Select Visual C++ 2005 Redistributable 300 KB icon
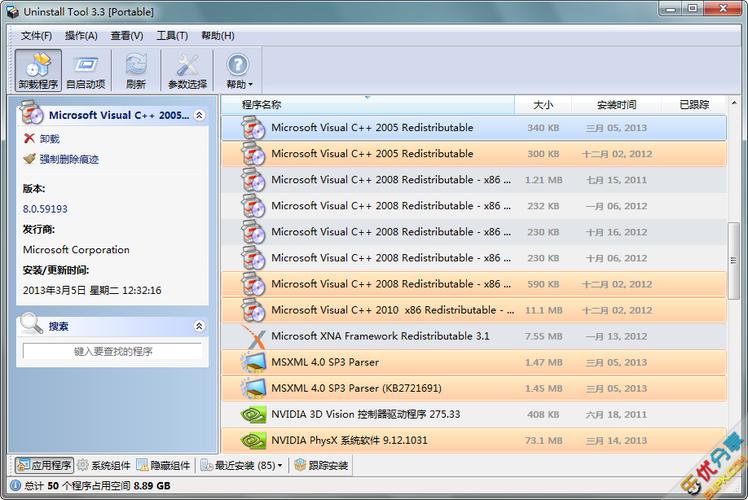Screen dimensions: 748x500 pos(253,154)
